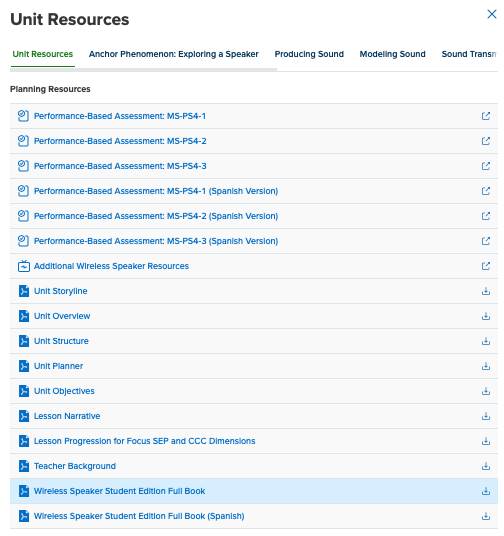Open the Unit Overview link
504x536 pixels.
point(62,316)
